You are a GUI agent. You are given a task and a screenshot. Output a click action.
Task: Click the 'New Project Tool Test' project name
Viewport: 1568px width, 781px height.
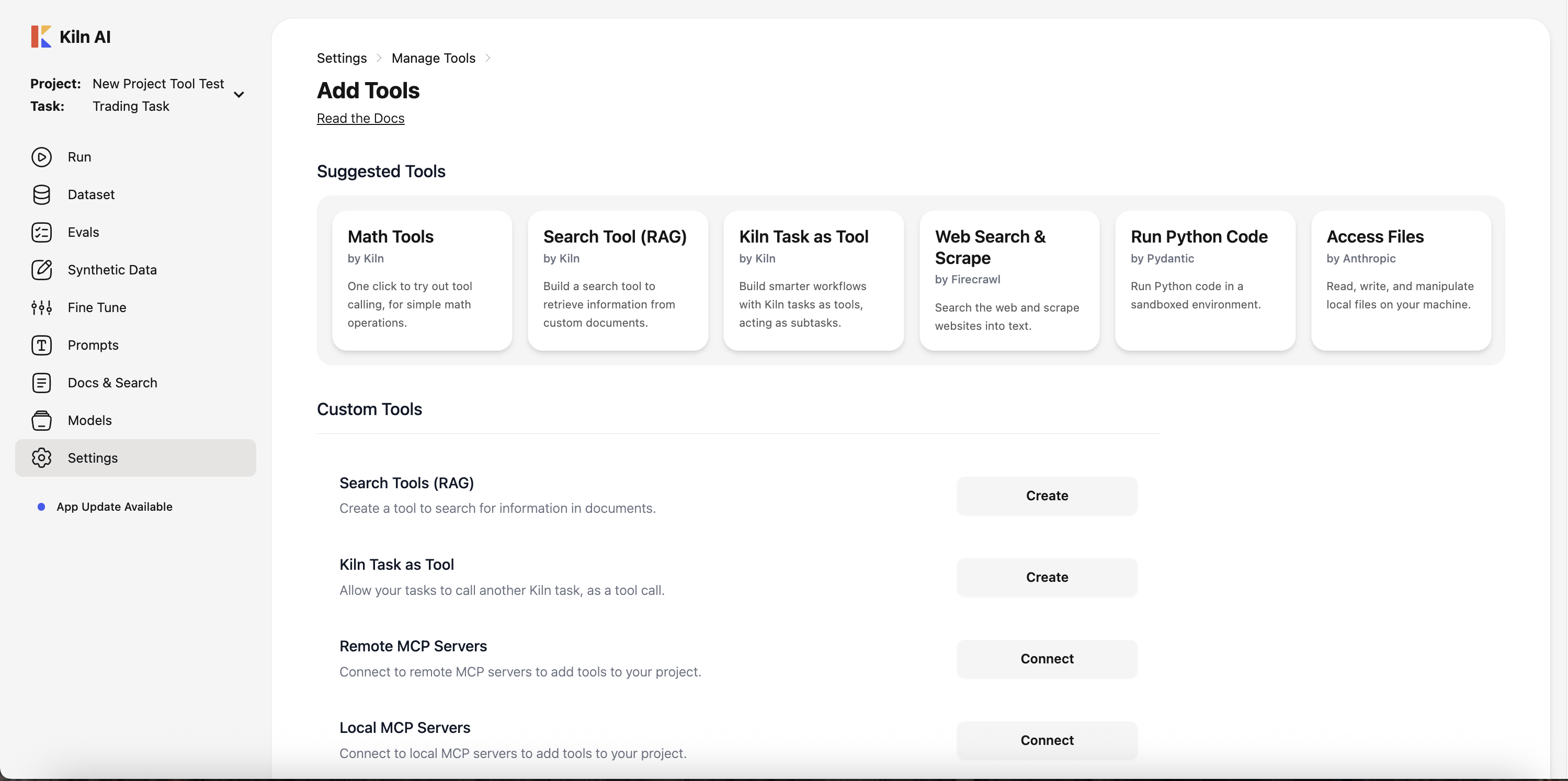[x=158, y=83]
